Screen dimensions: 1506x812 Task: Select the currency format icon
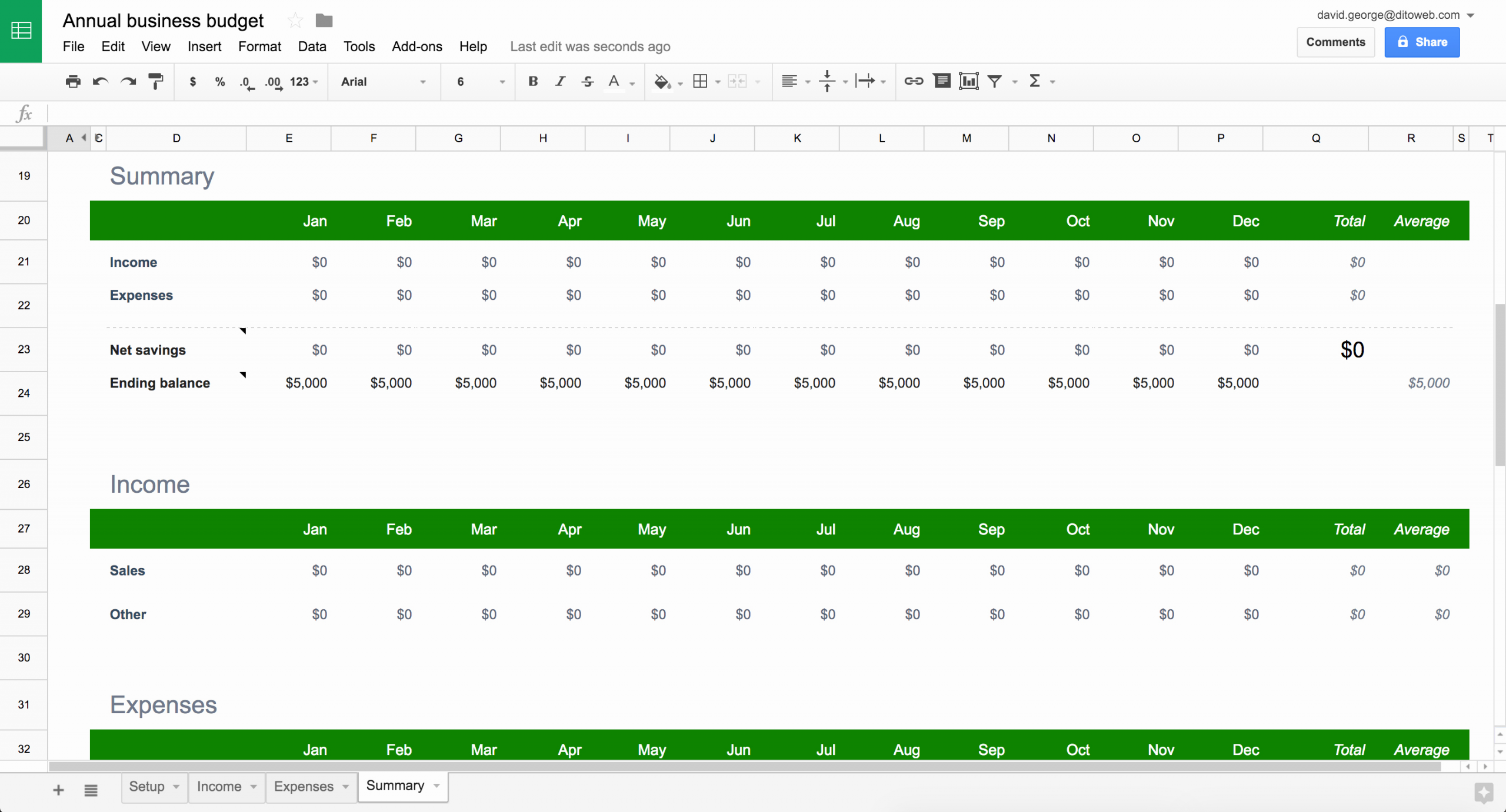click(193, 81)
